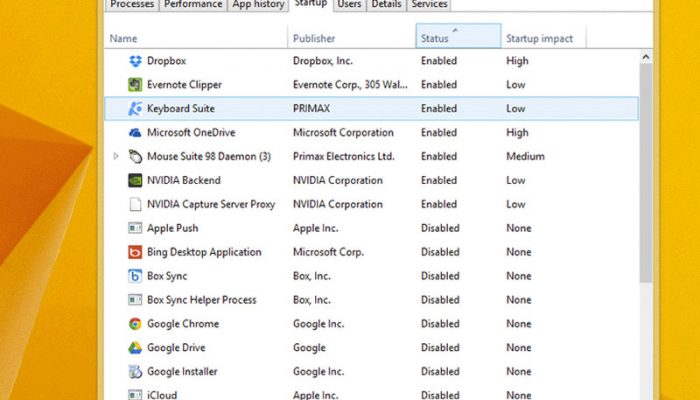This screenshot has width=700, height=400.
Task: Select the NVIDIA Backend entry
Action: point(184,180)
